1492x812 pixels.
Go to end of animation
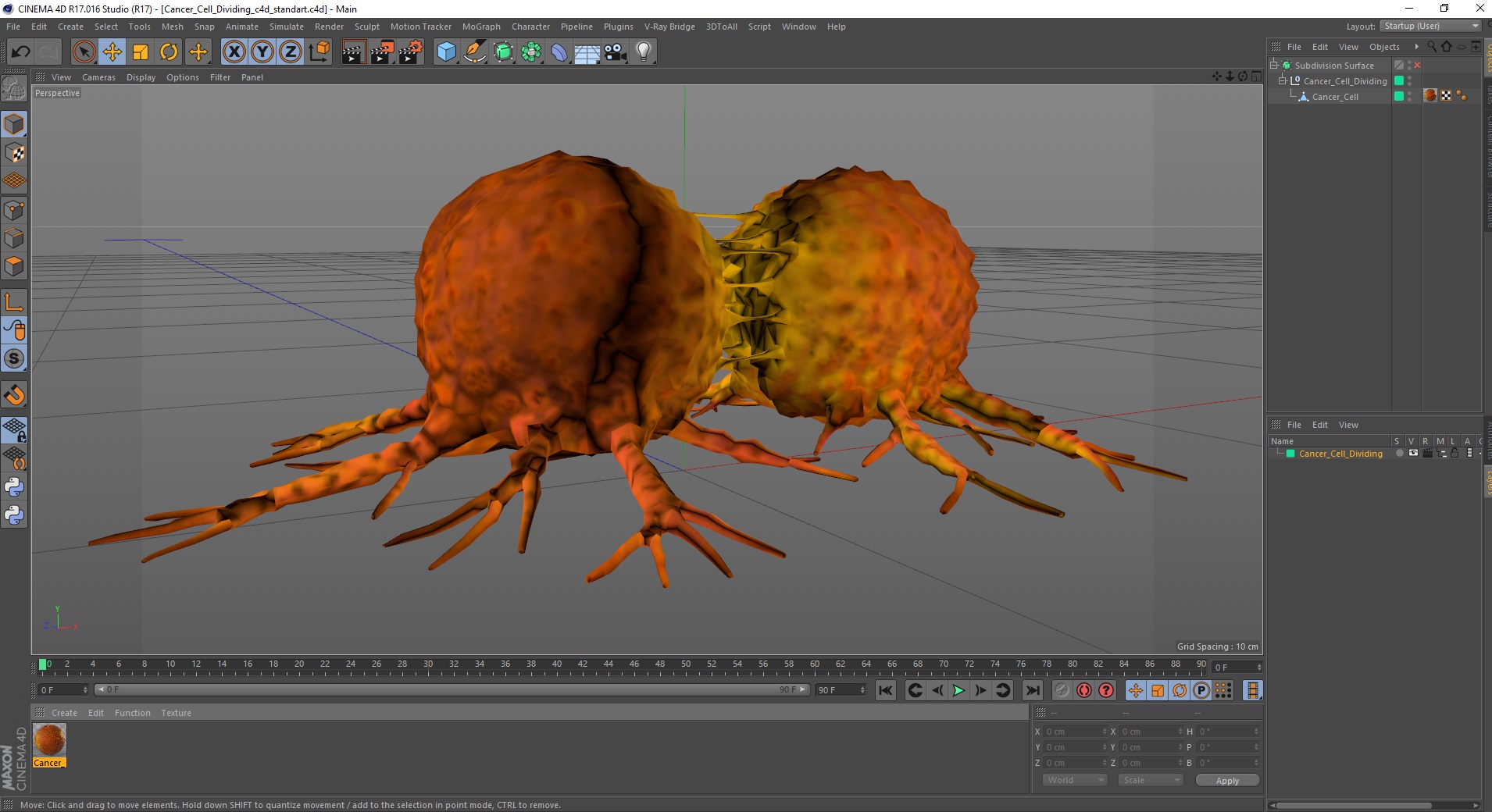(1033, 690)
